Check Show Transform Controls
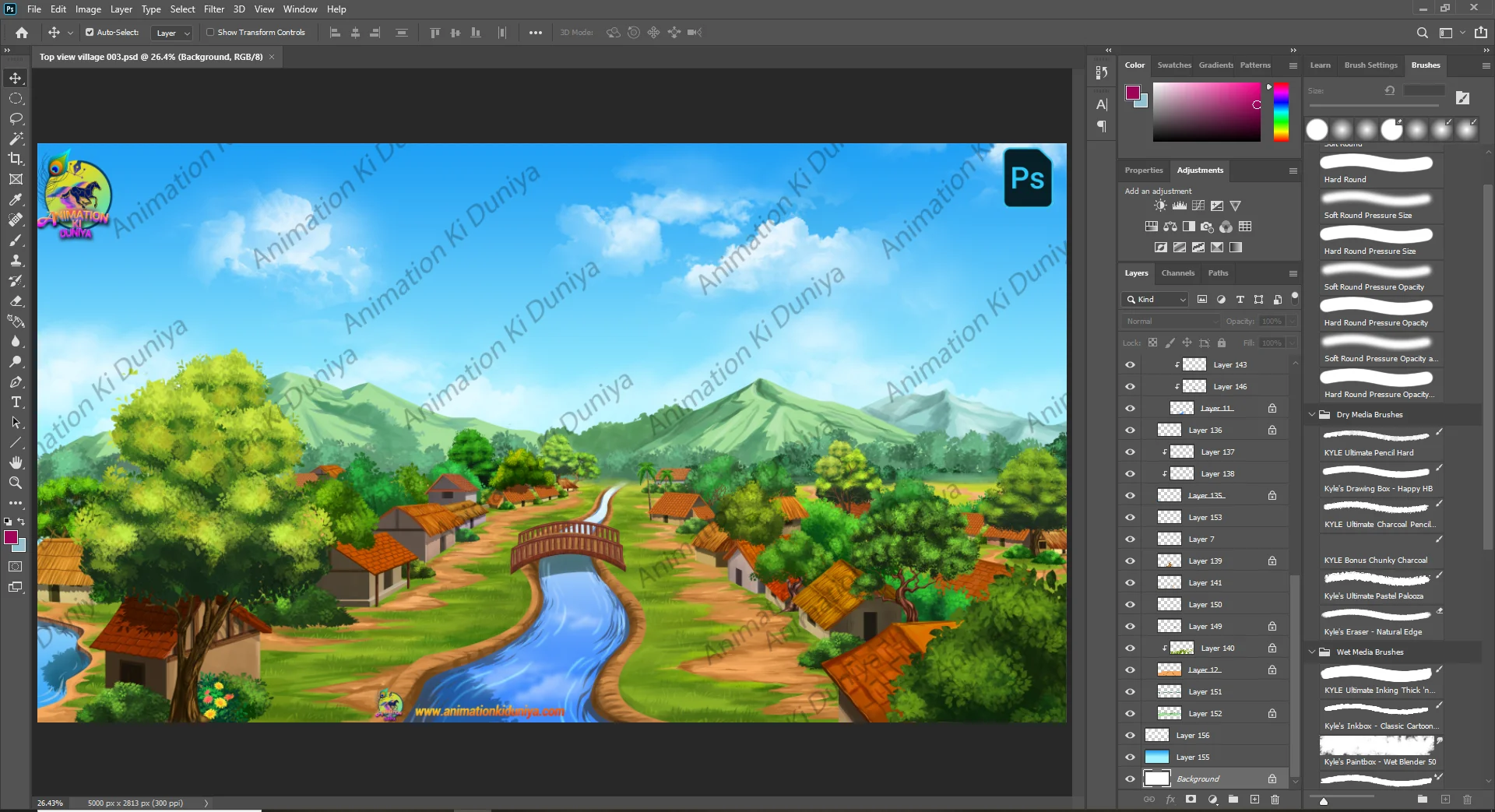This screenshot has height=812, width=1495. pos(210,33)
